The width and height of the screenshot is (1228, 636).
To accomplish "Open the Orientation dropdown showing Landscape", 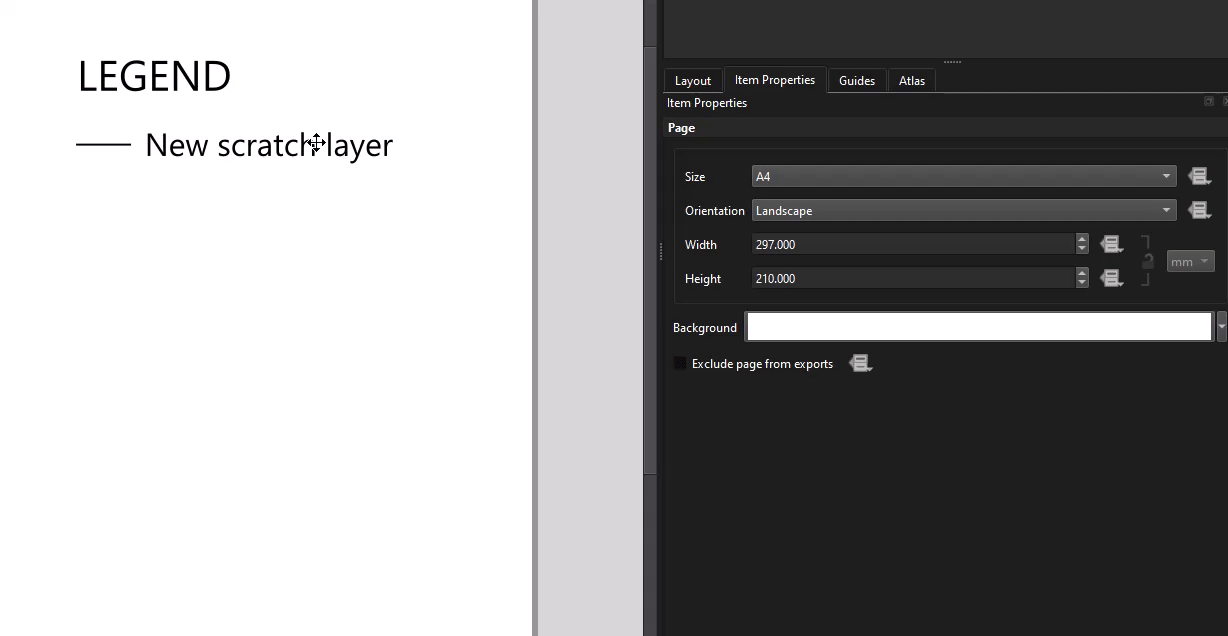I will point(963,211).
